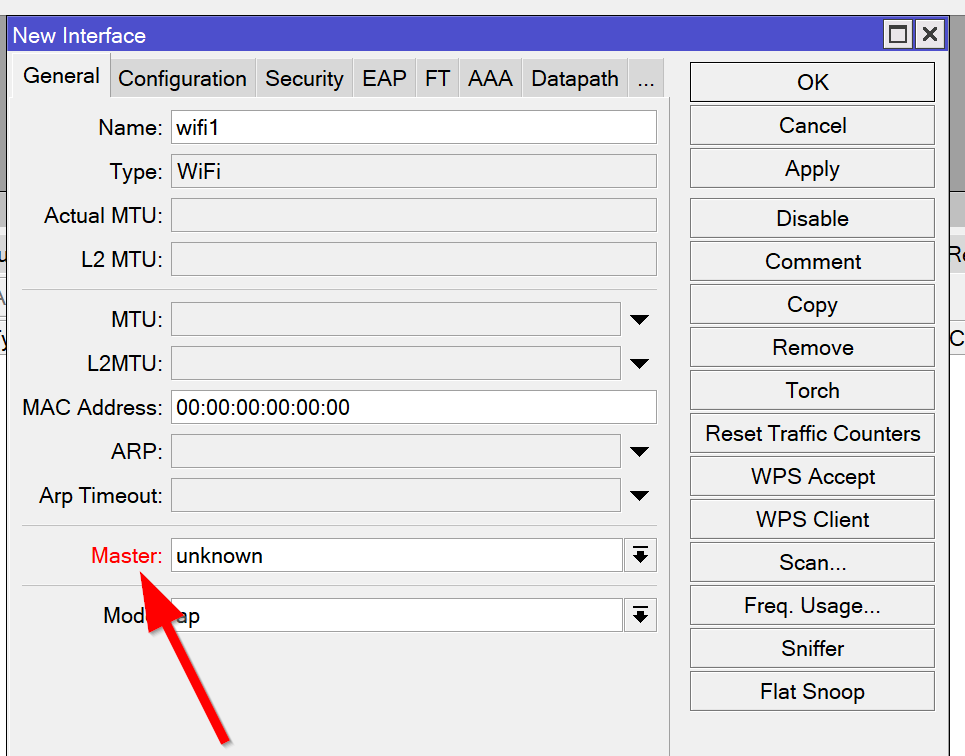Expand the Master interface dropdown
965x756 pixels.
point(640,555)
